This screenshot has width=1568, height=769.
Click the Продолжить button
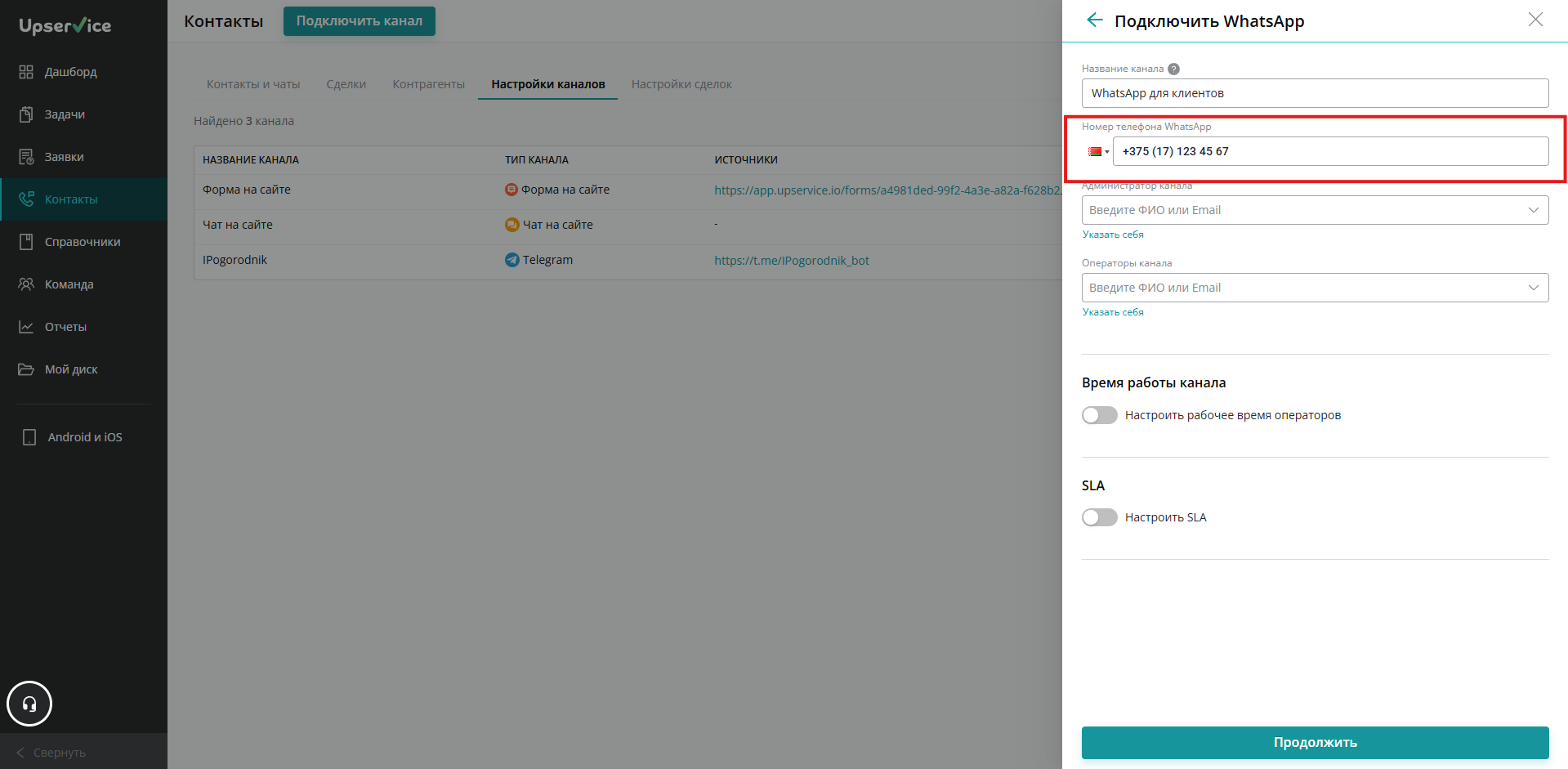(1315, 742)
